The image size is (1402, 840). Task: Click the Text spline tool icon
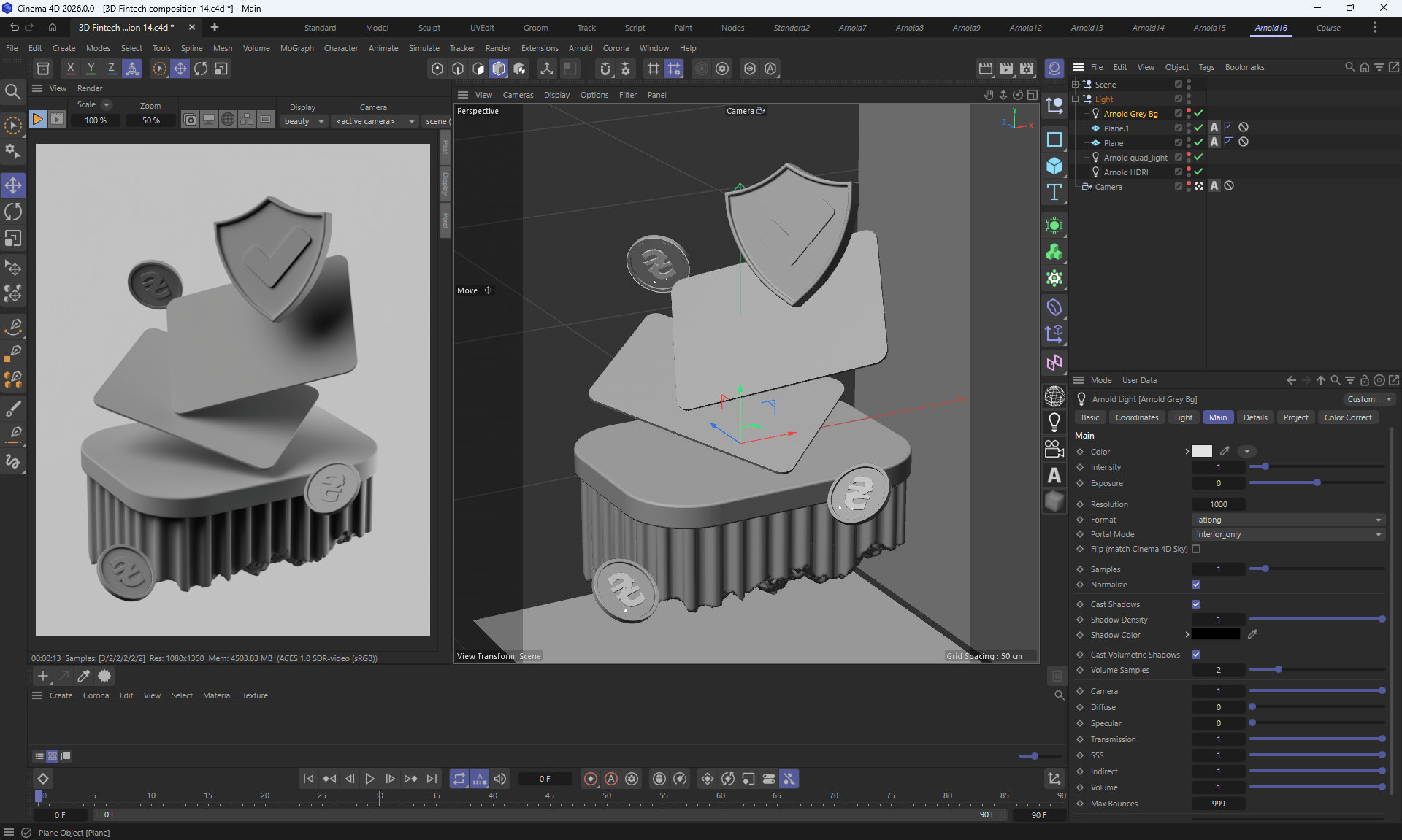(1054, 192)
